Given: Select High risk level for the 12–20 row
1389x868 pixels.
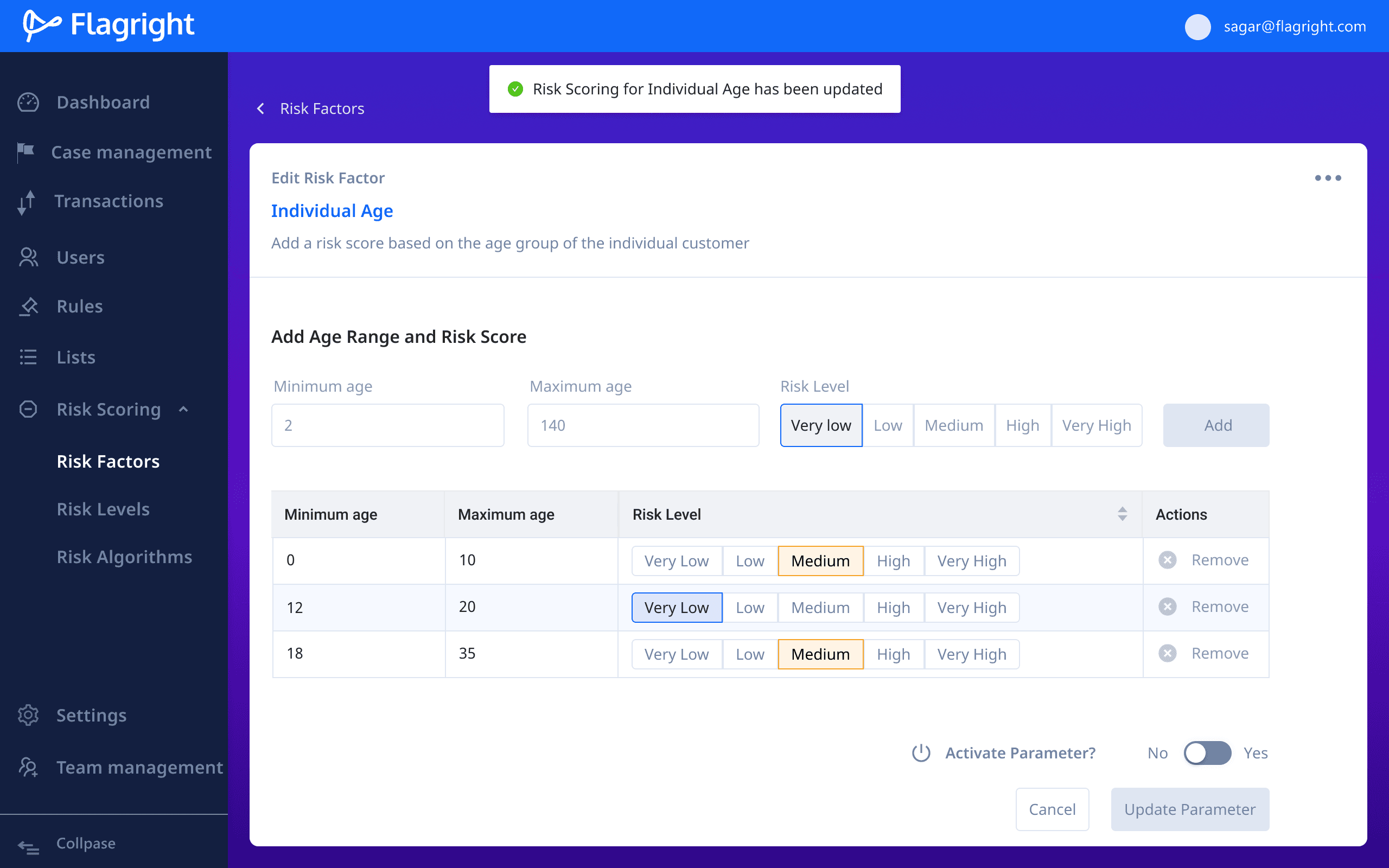Looking at the screenshot, I should coord(893,608).
